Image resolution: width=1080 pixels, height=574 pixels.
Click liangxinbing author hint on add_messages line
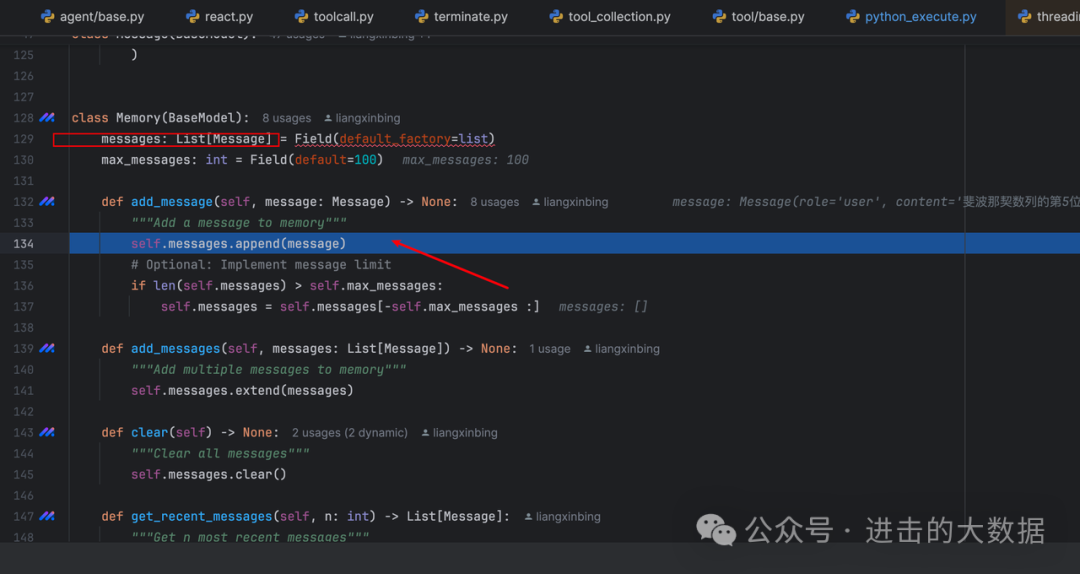click(x=622, y=349)
